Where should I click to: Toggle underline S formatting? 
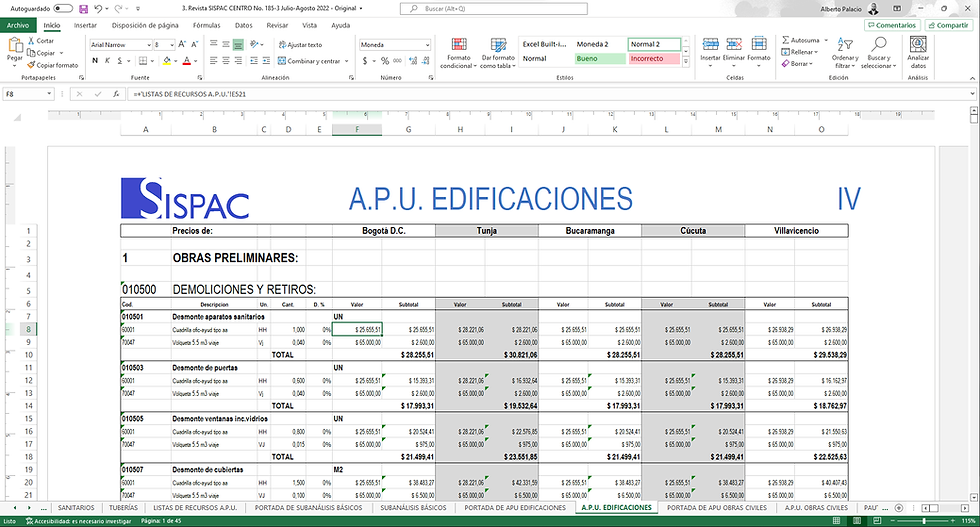tap(120, 61)
